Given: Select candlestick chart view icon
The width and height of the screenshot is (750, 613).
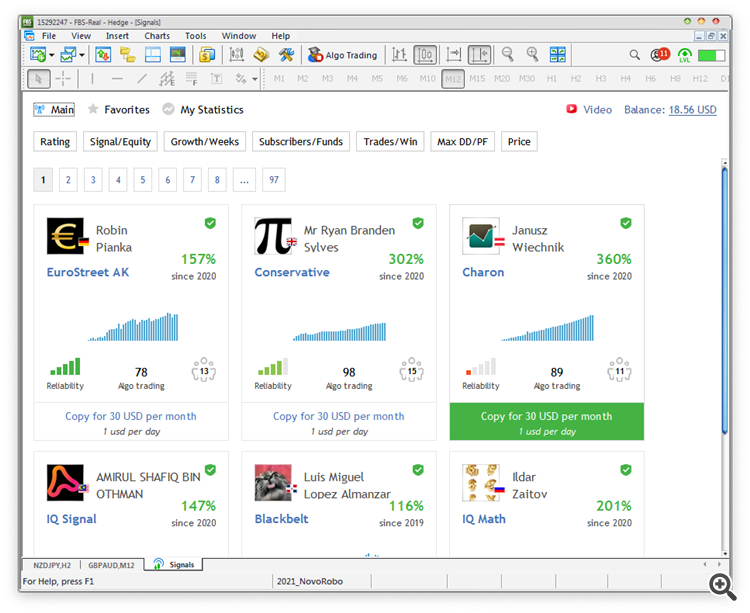Looking at the screenshot, I should (x=425, y=55).
